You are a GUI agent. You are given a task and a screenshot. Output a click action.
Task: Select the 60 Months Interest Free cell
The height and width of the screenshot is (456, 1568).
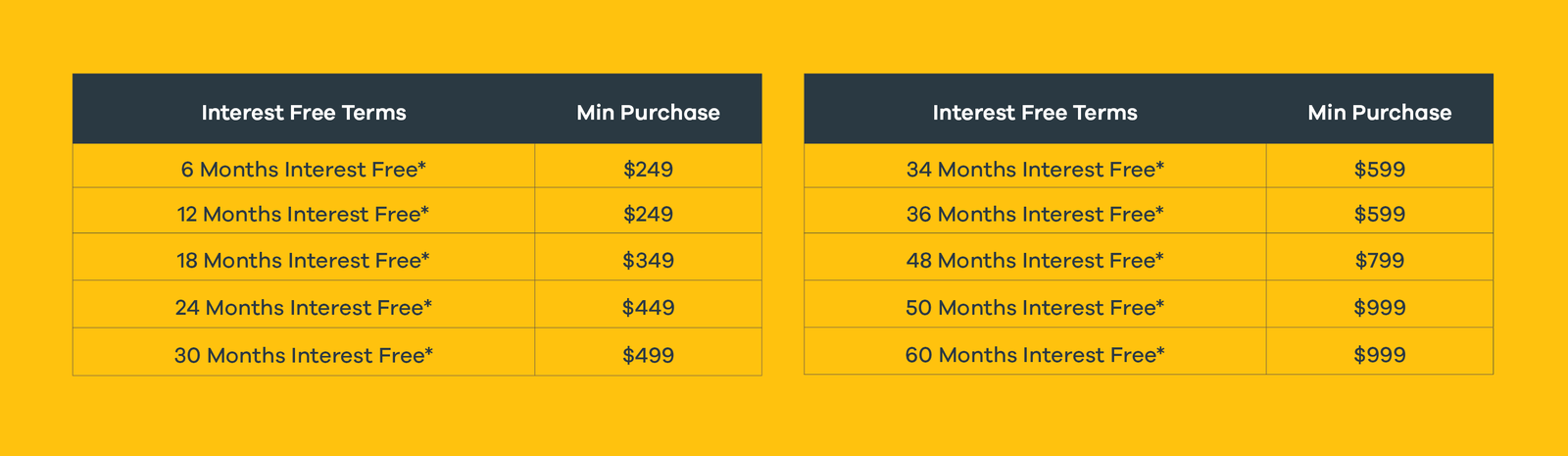click(x=1035, y=355)
